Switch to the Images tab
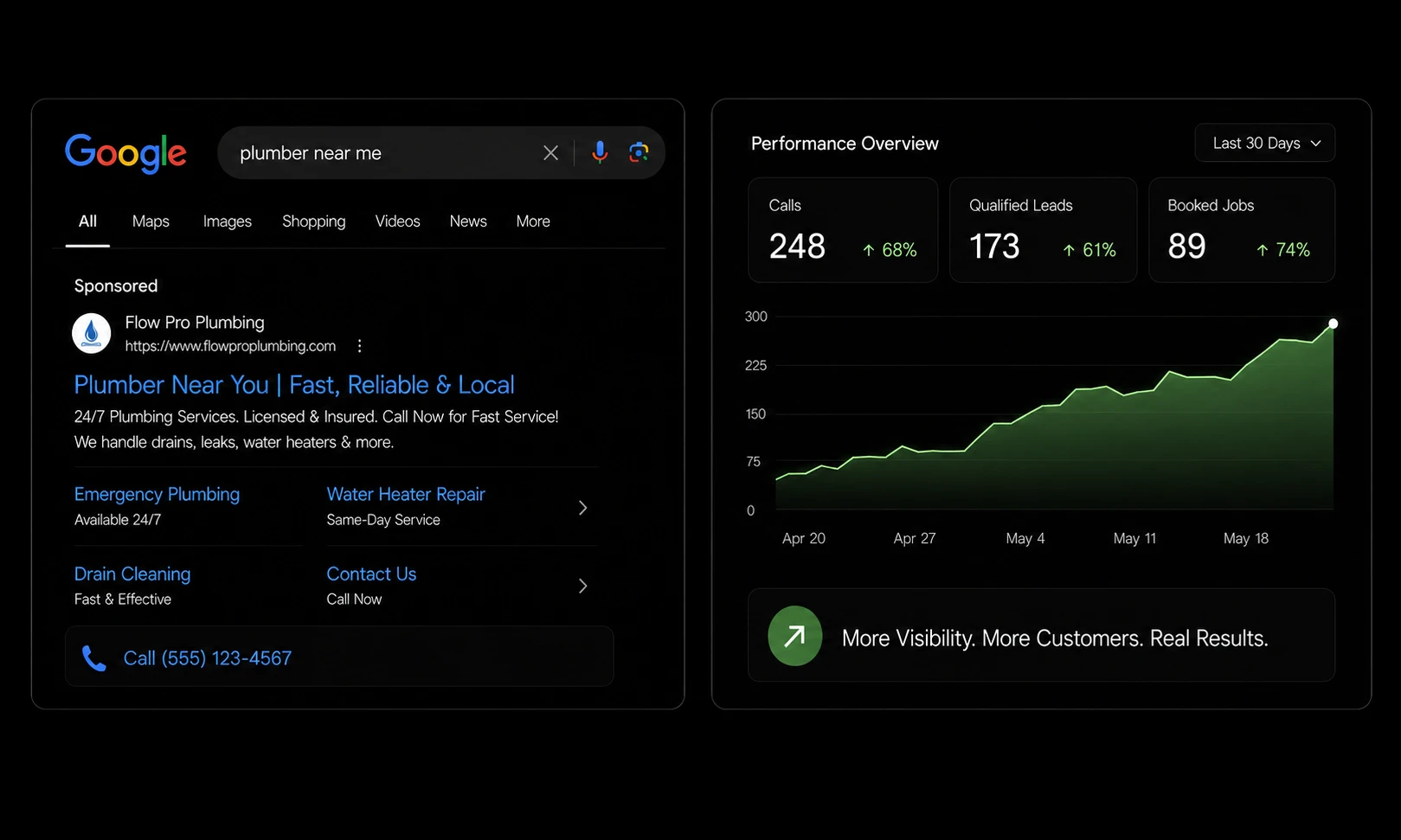The height and width of the screenshot is (840, 1401). (x=228, y=221)
